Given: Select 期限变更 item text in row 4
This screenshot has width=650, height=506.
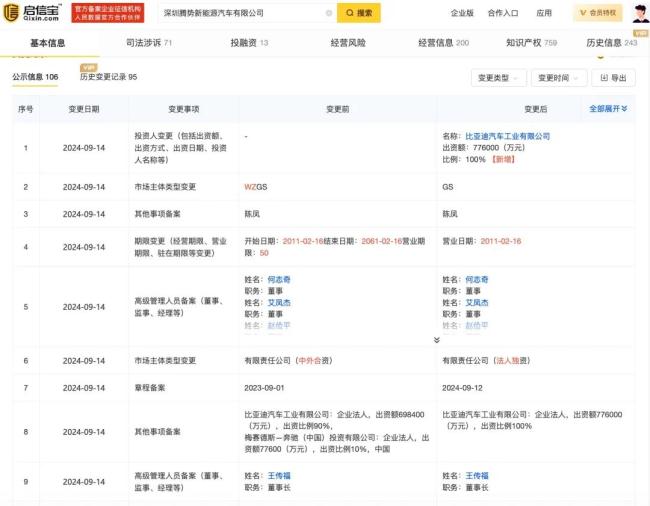Looking at the screenshot, I should [x=180, y=247].
